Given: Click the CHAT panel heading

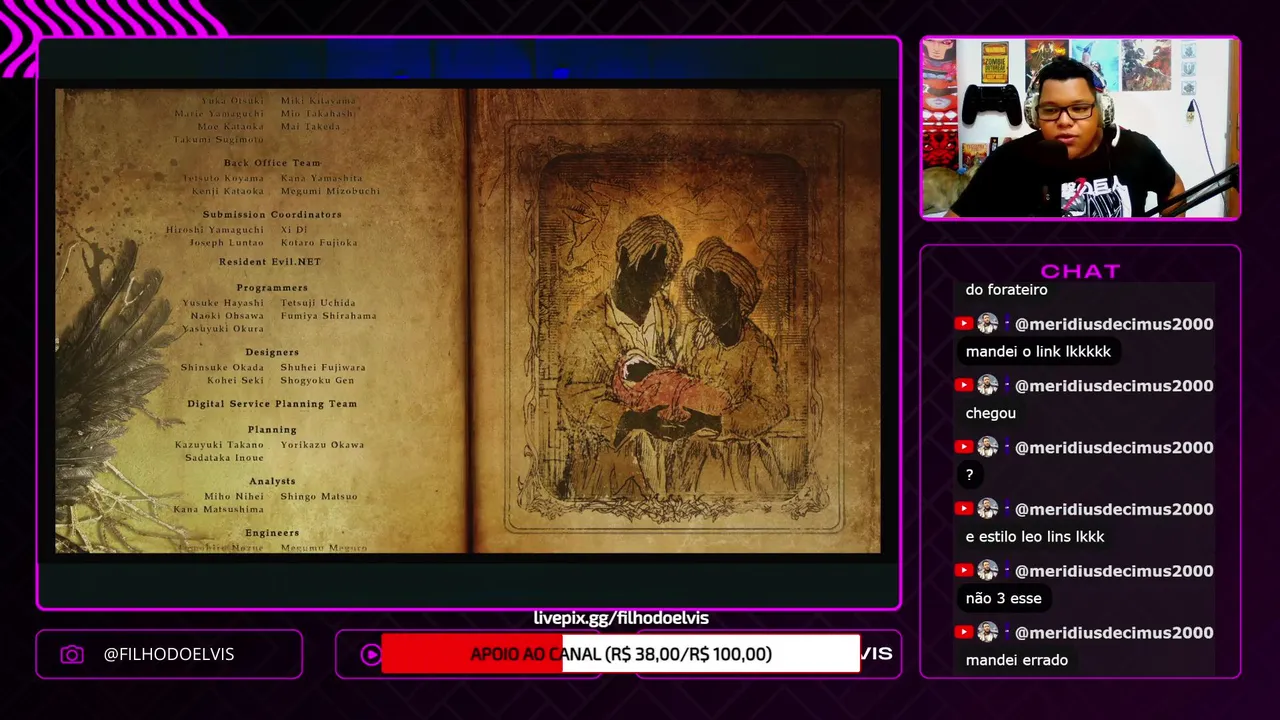Looking at the screenshot, I should pyautogui.click(x=1080, y=271).
